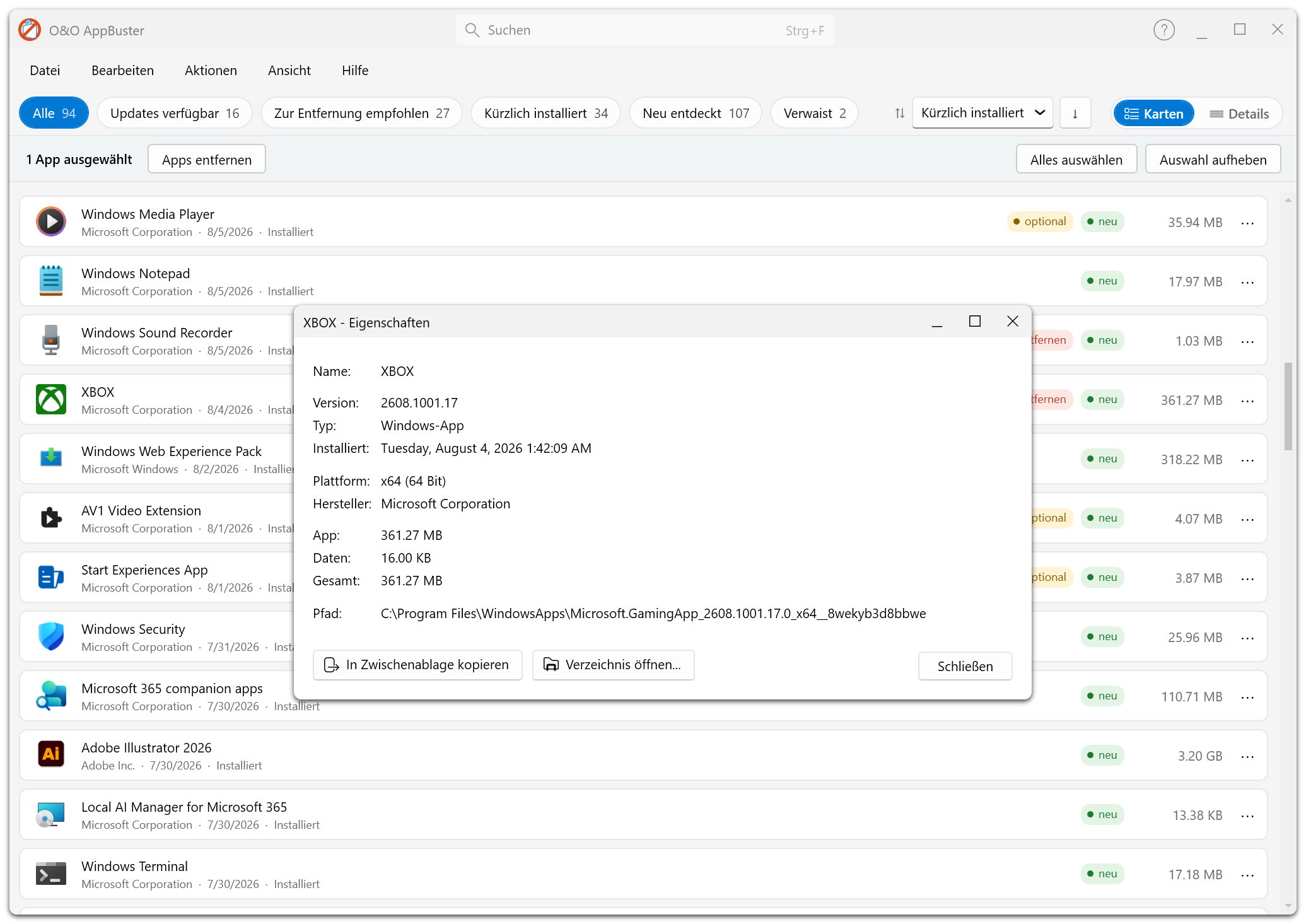Image resolution: width=1306 pixels, height=924 pixels.
Task: Click the Suchen search field
Action: pos(644,30)
